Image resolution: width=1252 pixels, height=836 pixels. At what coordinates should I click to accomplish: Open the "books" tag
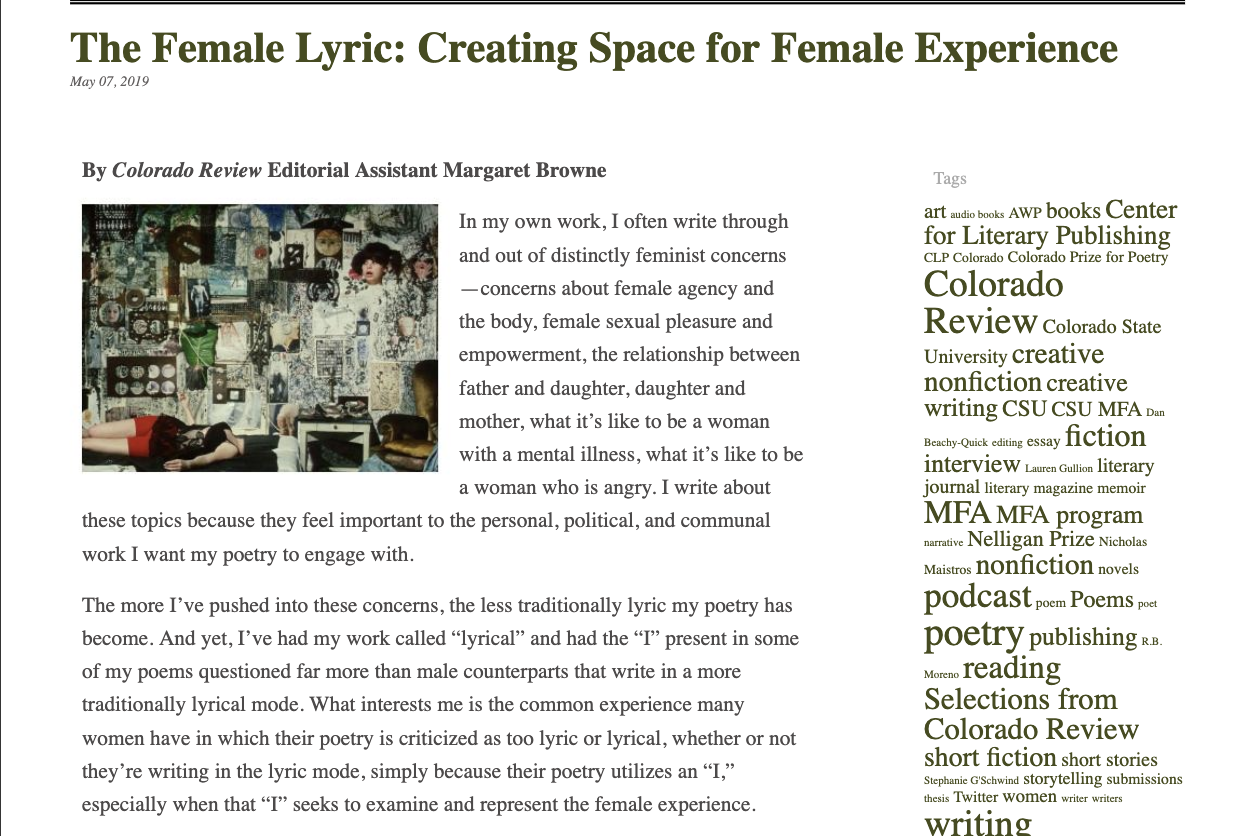click(x=1073, y=211)
